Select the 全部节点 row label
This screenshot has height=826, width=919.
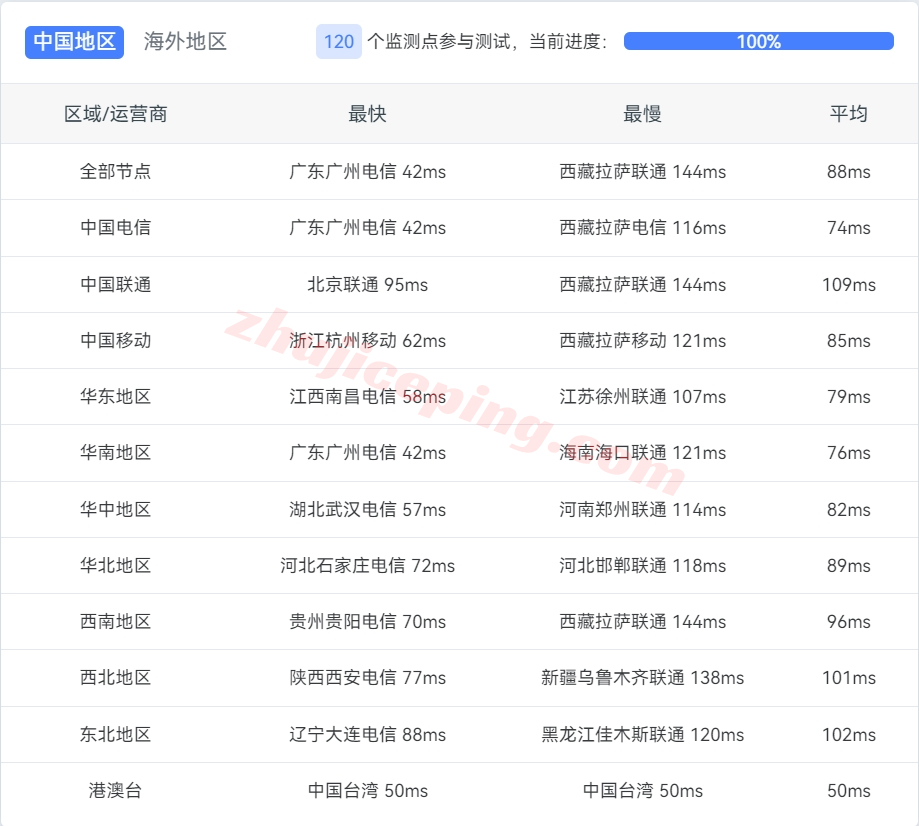(115, 171)
